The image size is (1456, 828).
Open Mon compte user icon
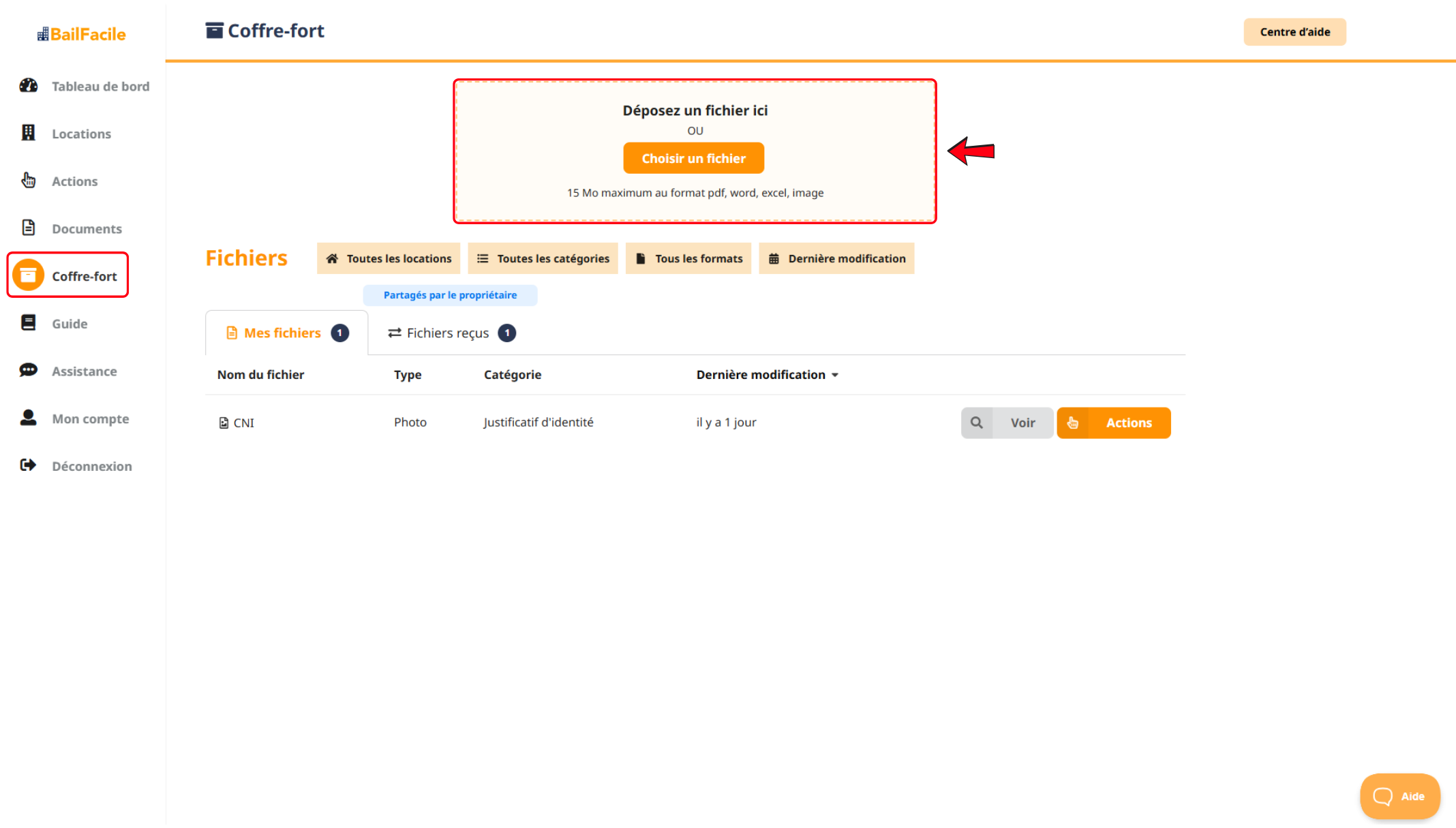click(29, 418)
